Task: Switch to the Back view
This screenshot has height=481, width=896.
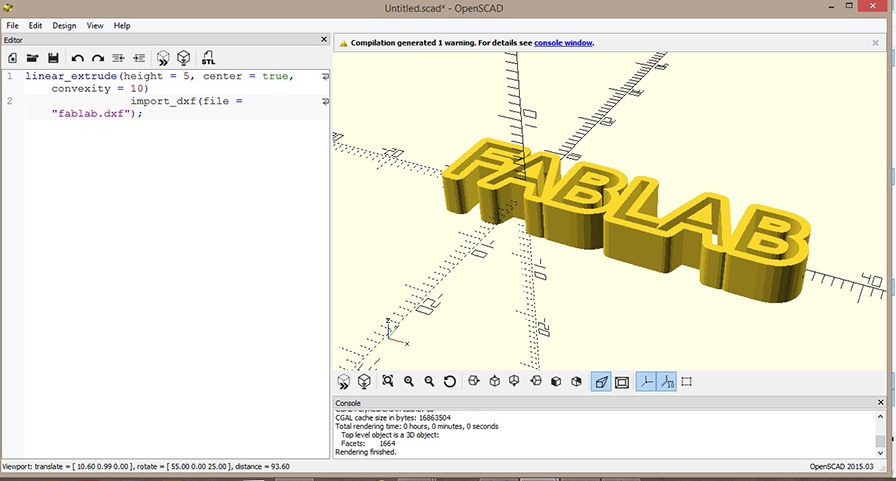Action: [x=576, y=381]
